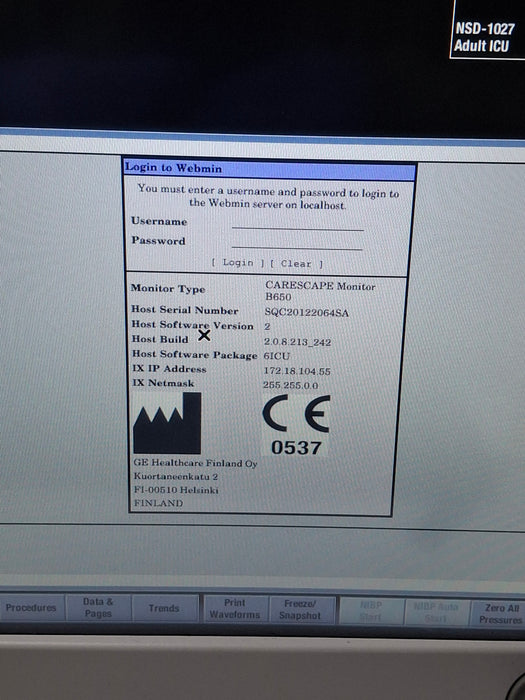Click the FINLAND text
525x700 pixels.
pyautogui.click(x=158, y=503)
